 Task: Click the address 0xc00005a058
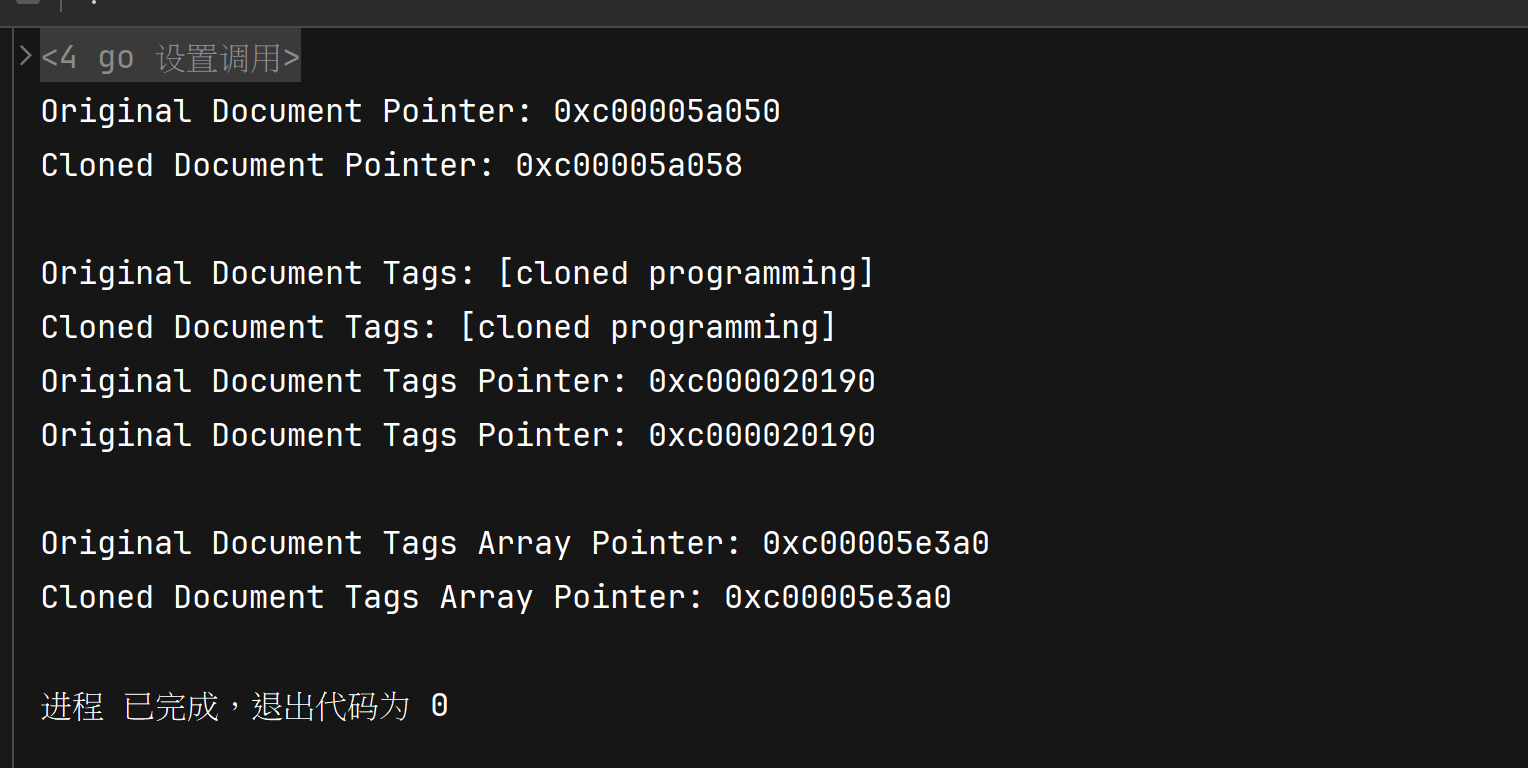pyautogui.click(x=628, y=165)
